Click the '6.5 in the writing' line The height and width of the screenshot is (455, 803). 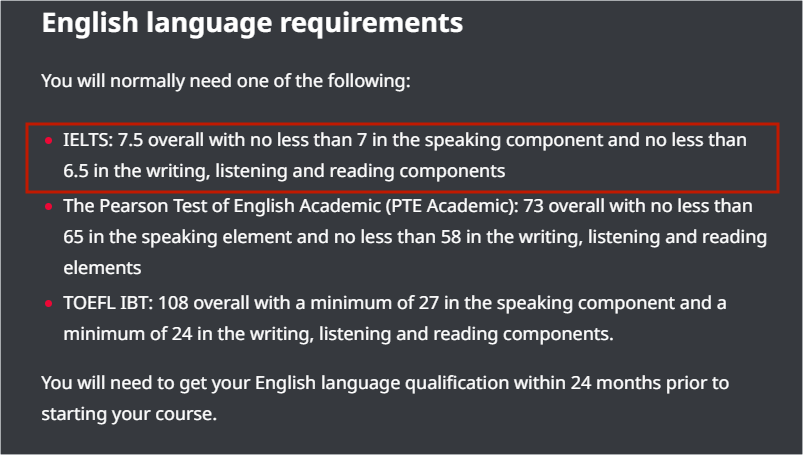(284, 171)
